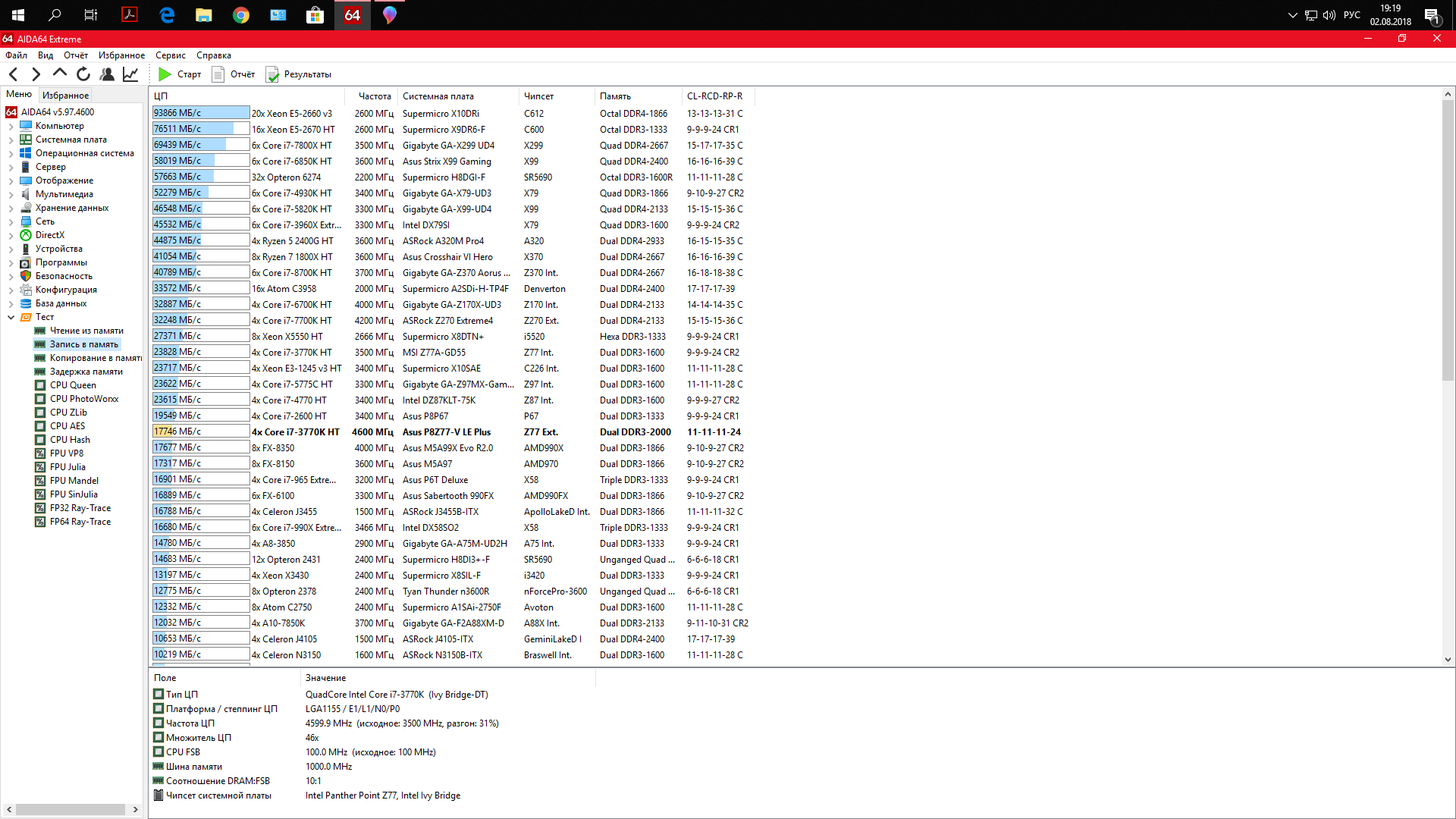This screenshot has width=1456, height=819.
Task: Open the Service menu
Action: (170, 55)
